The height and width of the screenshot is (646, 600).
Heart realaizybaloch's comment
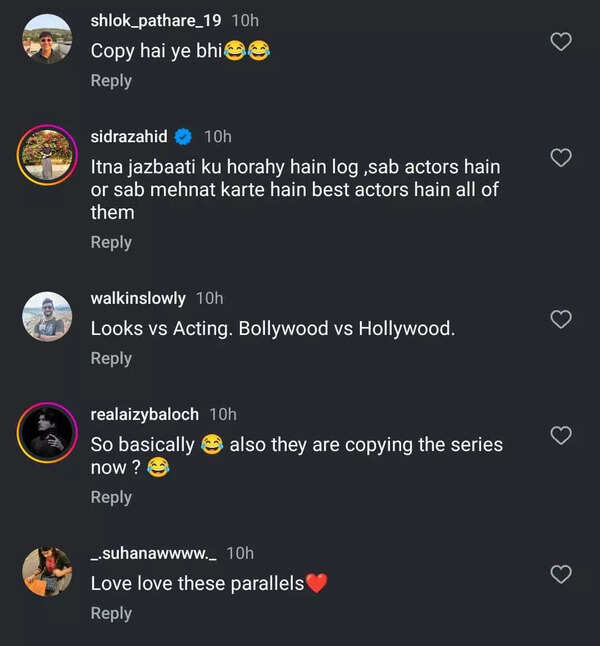(x=562, y=435)
